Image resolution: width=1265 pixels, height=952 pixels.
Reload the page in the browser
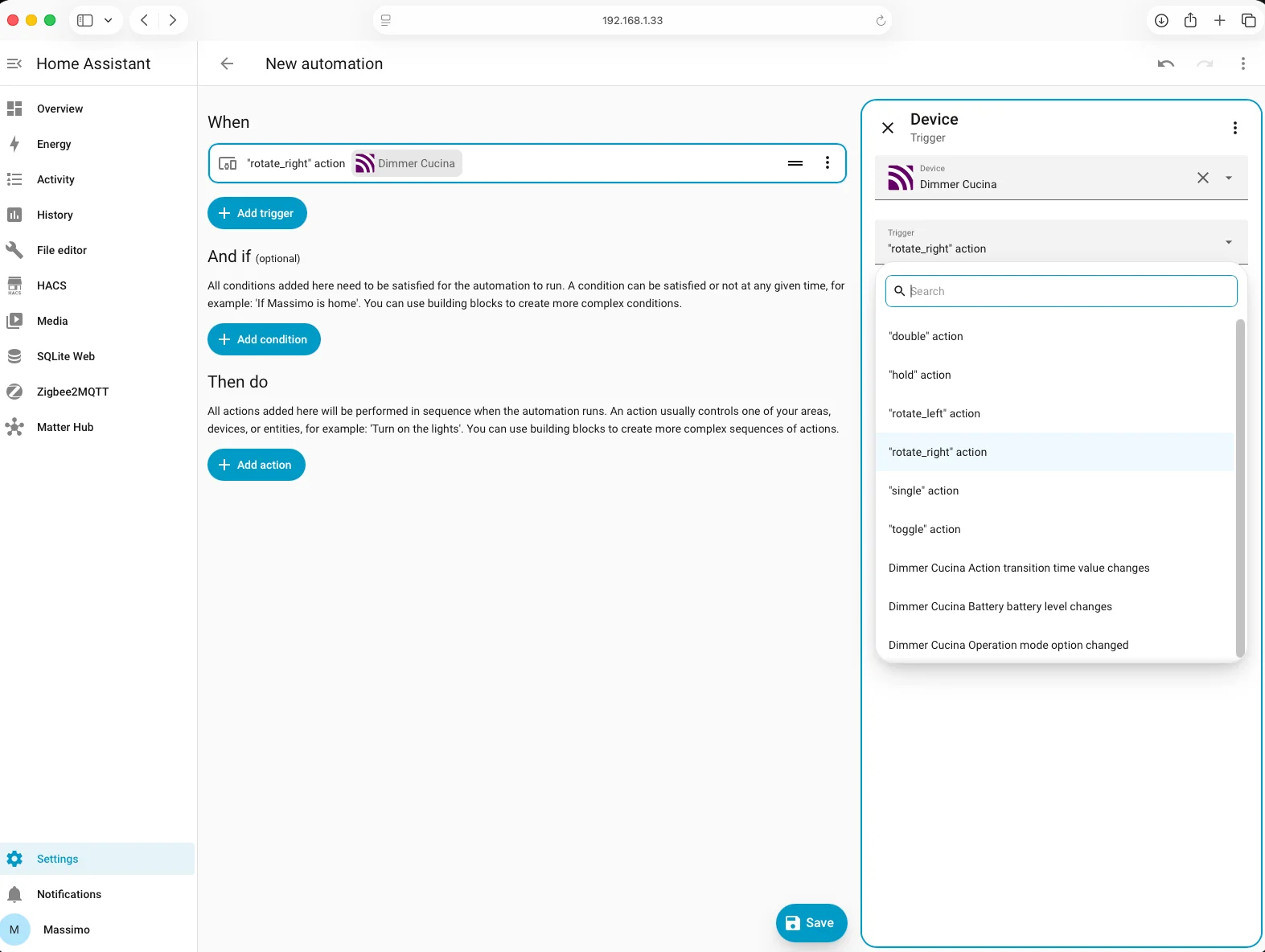(x=881, y=20)
